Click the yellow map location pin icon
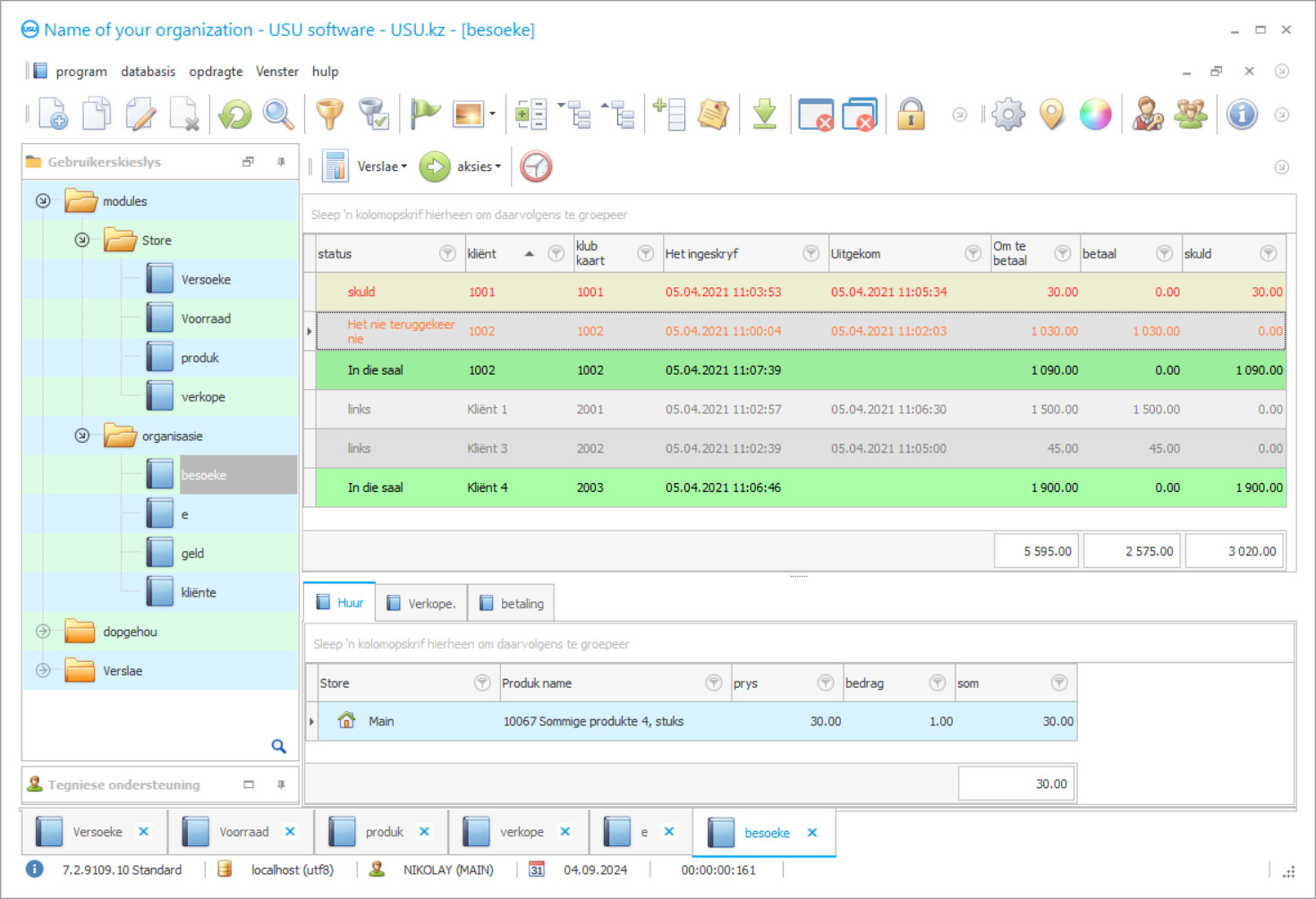 (1052, 114)
